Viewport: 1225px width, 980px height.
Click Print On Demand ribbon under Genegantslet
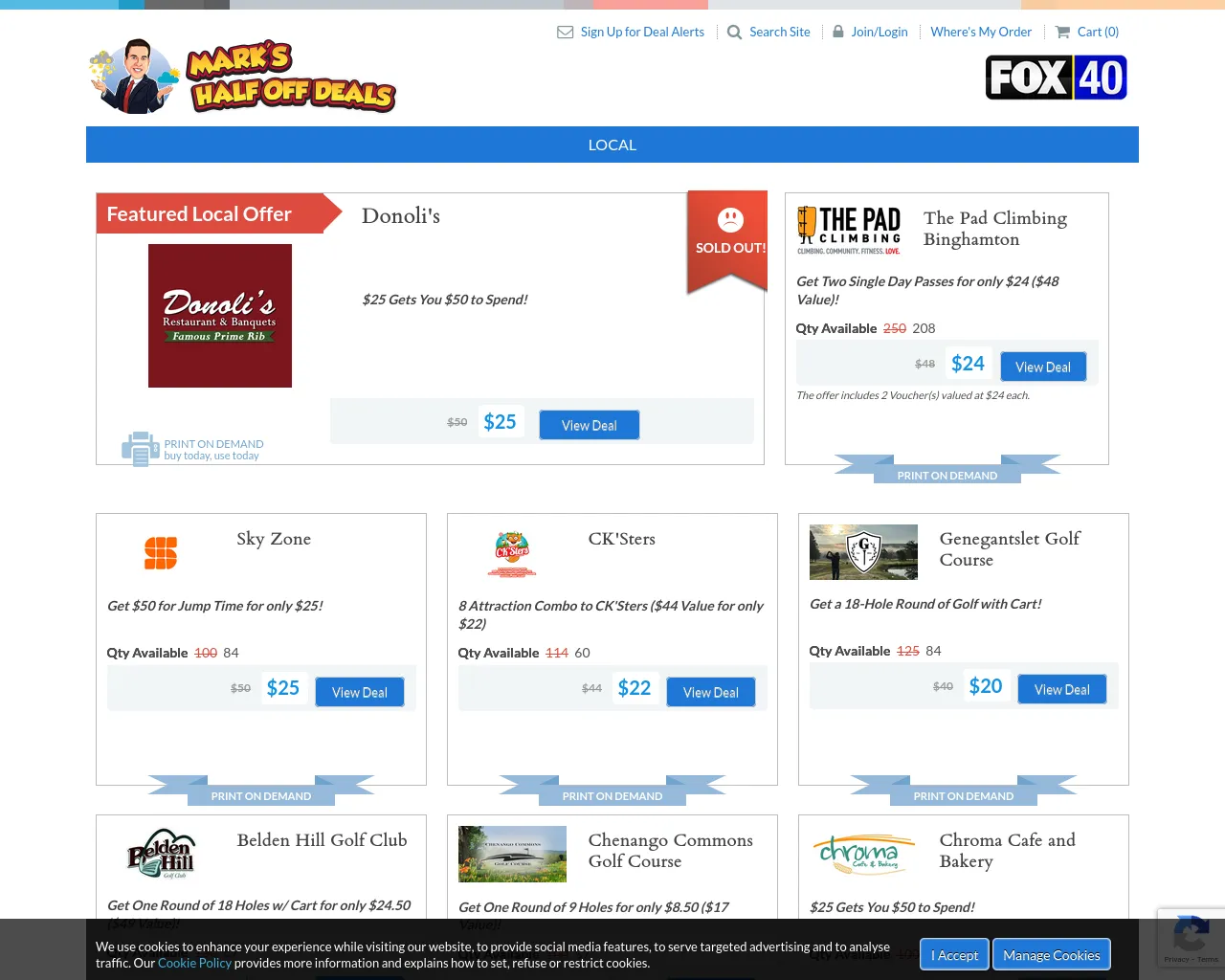(x=964, y=791)
